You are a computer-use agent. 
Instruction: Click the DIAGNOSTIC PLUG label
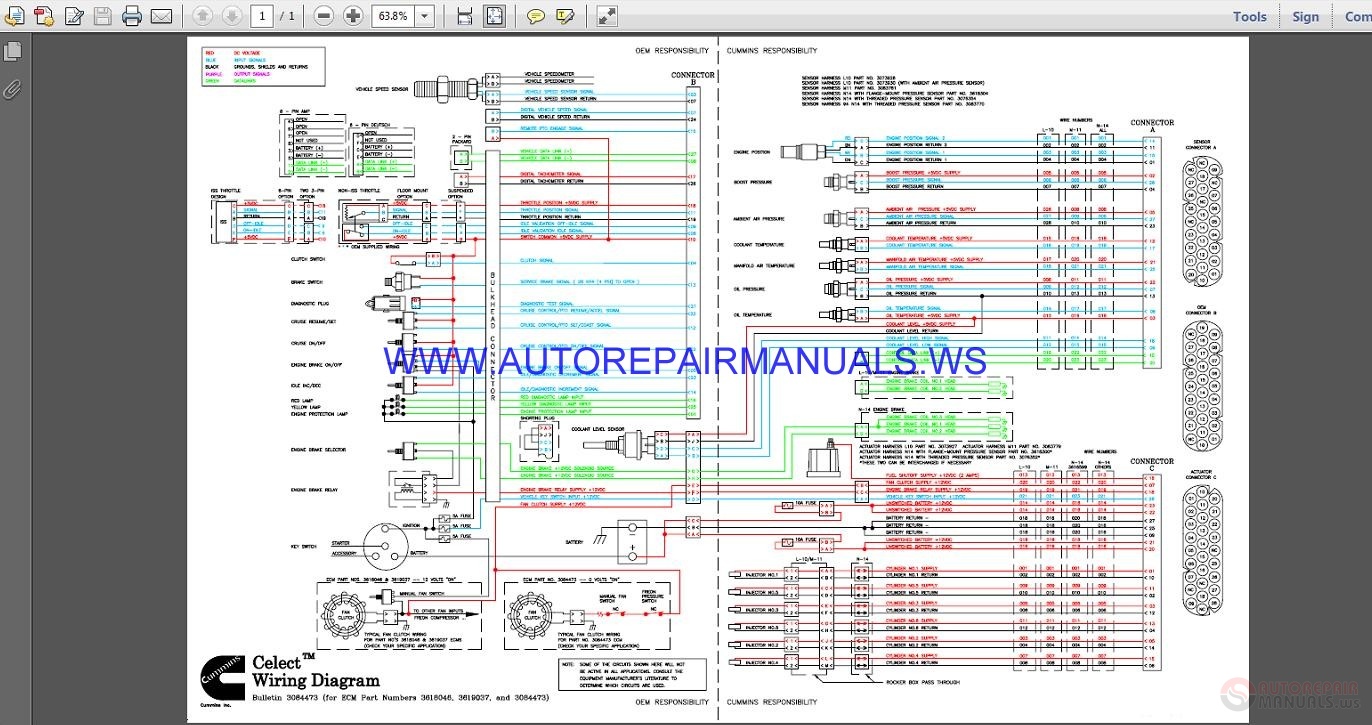309,303
